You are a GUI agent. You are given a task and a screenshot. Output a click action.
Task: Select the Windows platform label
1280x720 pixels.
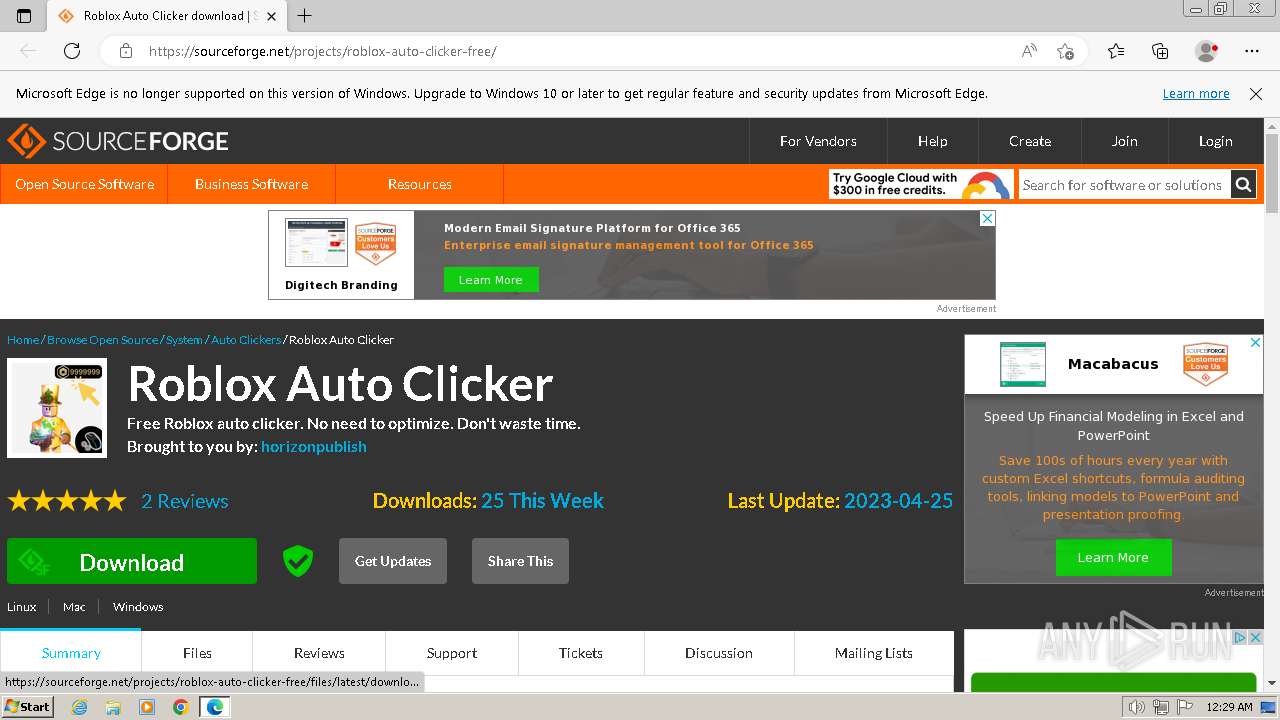[138, 607]
